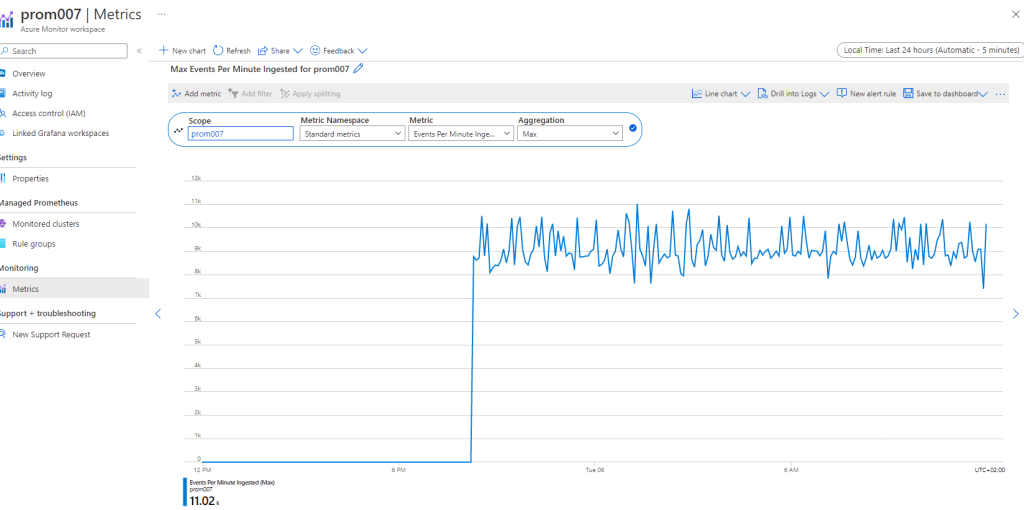This screenshot has width=1024, height=510.
Task: Click the pencil icon to edit chart title
Action: (x=359, y=68)
